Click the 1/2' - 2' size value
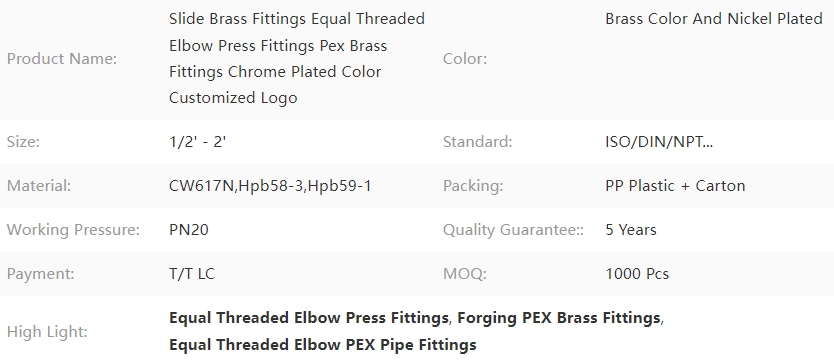 click(x=197, y=142)
